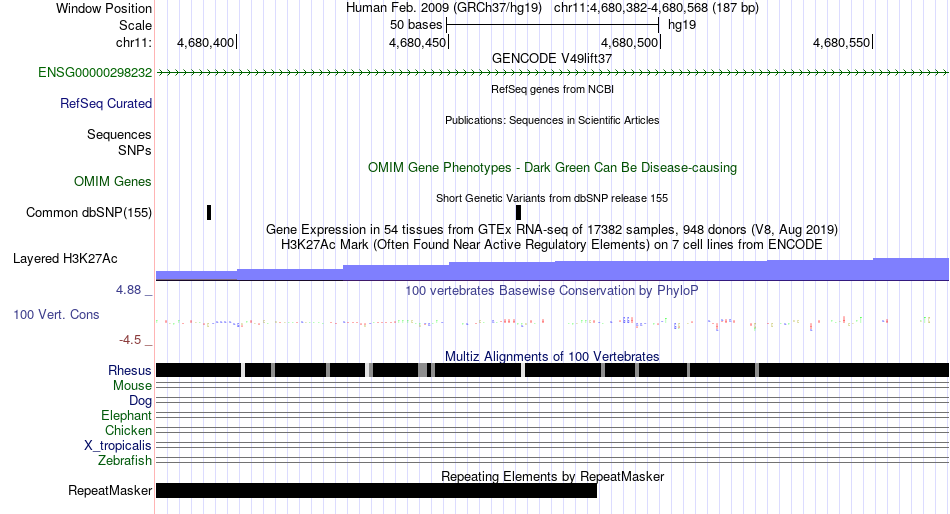The height and width of the screenshot is (514, 950).
Task: Click the GENCODE V49lift37 track title
Action: point(552,58)
